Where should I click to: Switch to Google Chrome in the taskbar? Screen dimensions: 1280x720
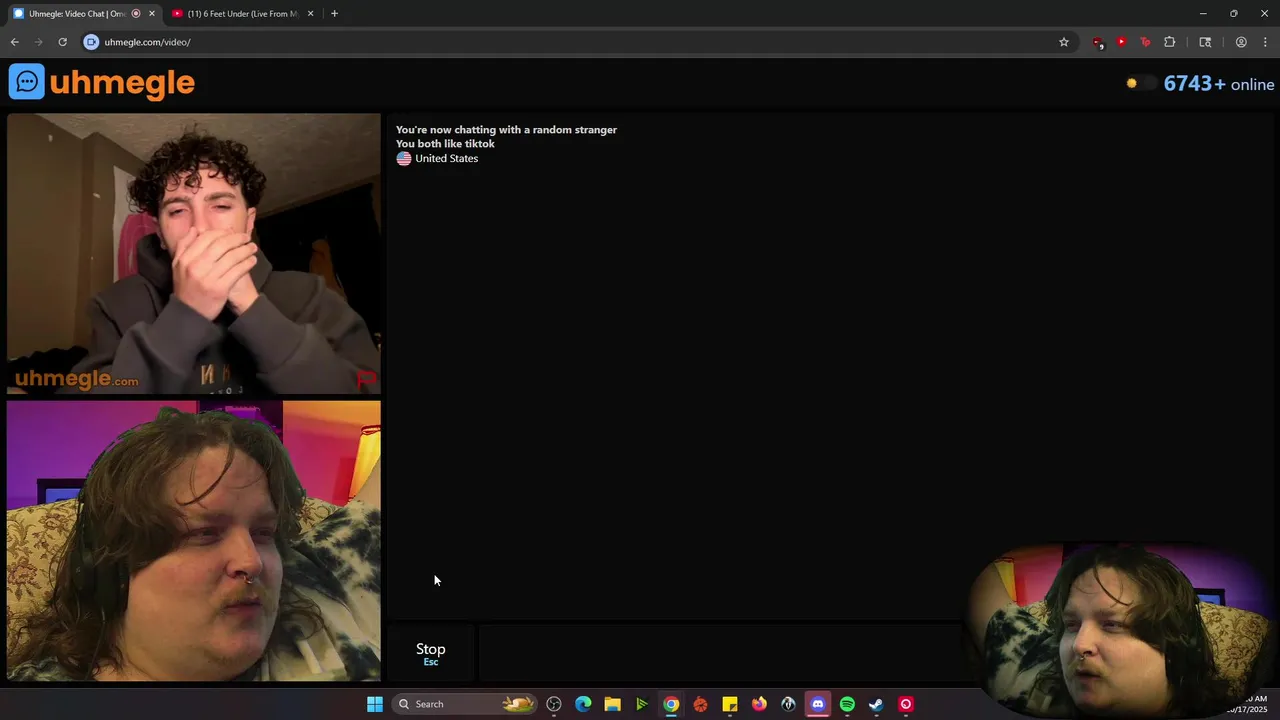671,704
